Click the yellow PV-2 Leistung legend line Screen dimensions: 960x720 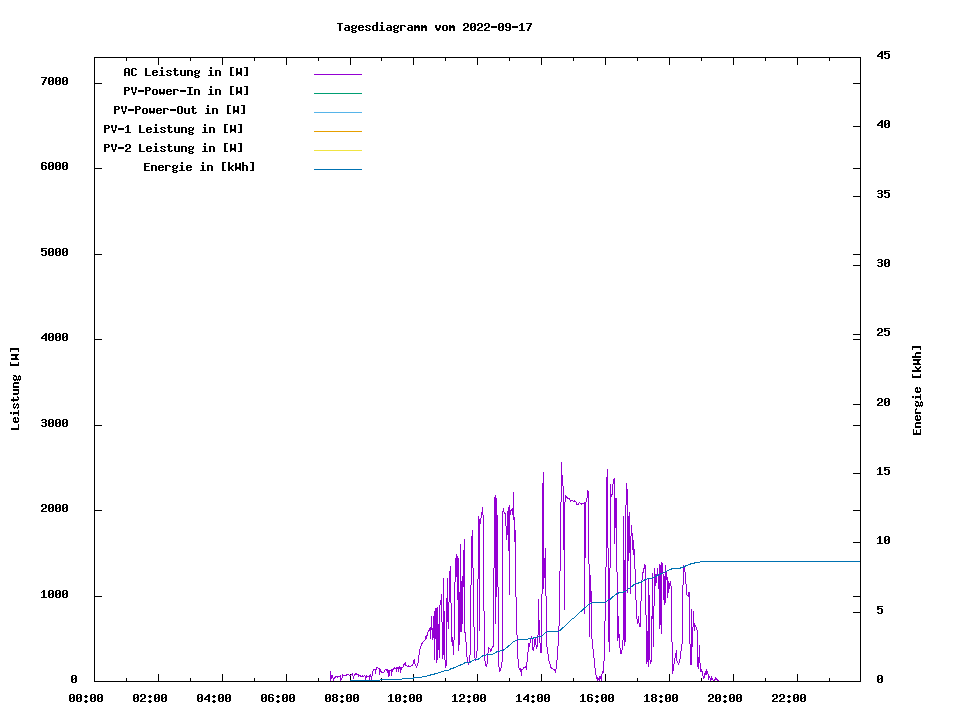pyautogui.click(x=337, y=150)
